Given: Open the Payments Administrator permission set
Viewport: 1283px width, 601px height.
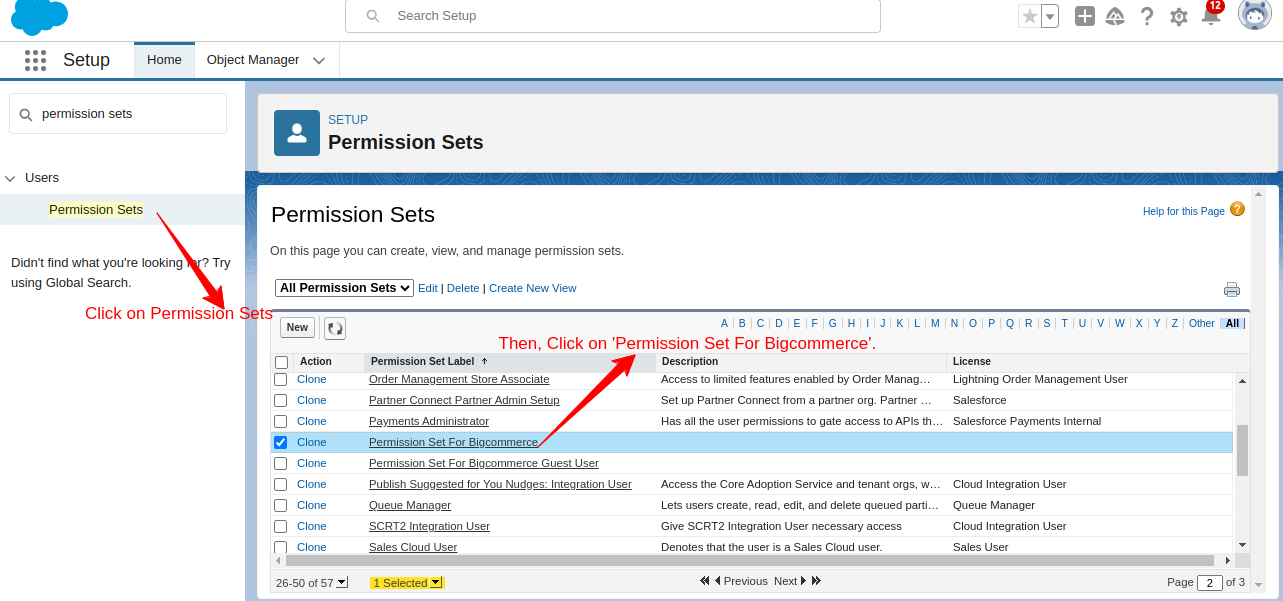Looking at the screenshot, I should [429, 421].
